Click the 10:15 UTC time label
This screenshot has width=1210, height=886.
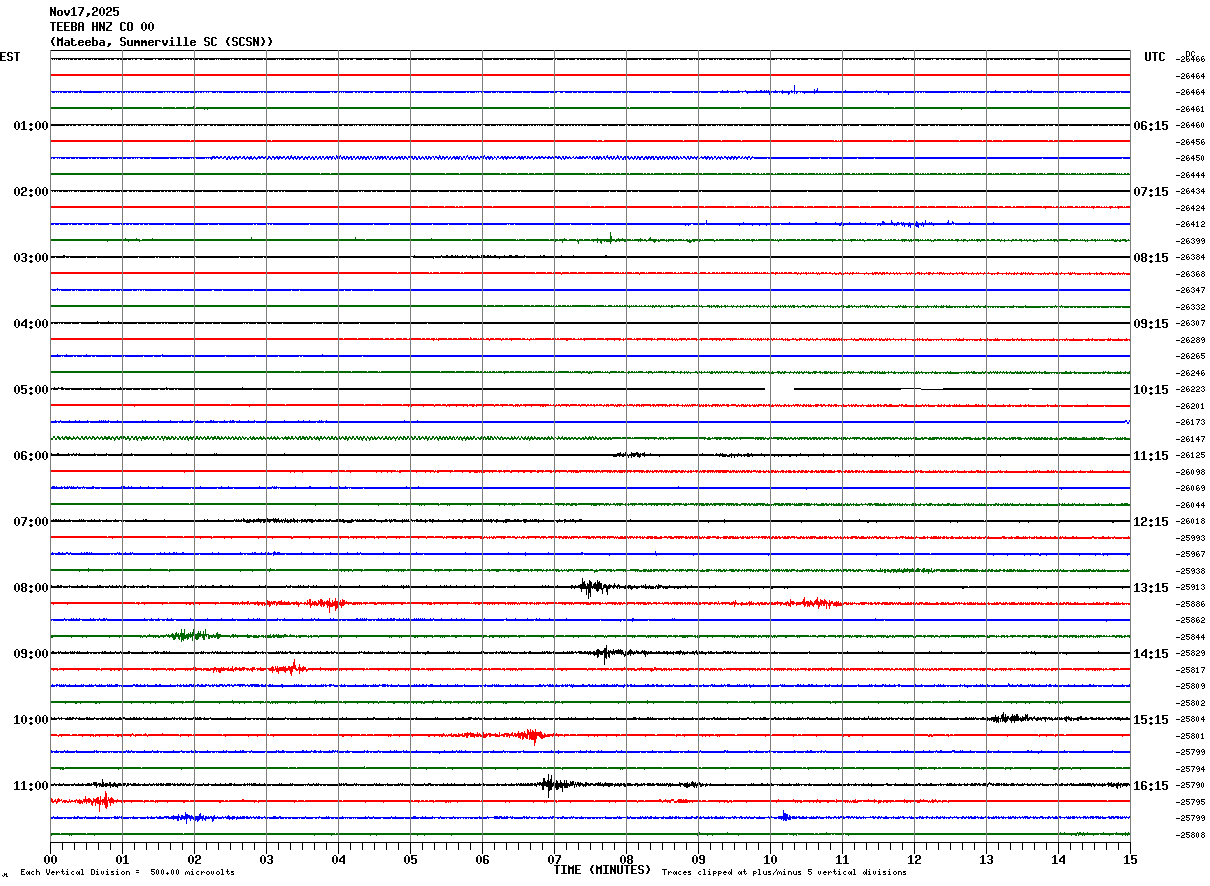point(1151,390)
